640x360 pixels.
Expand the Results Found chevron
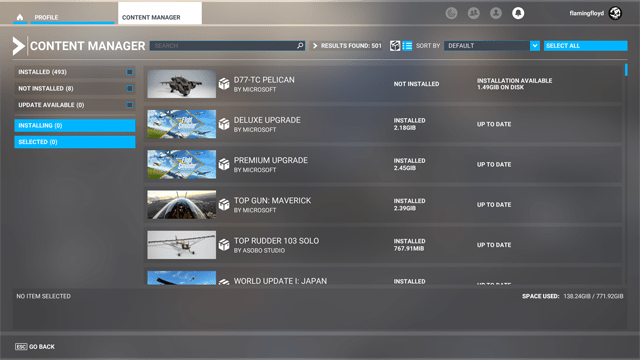(315, 46)
